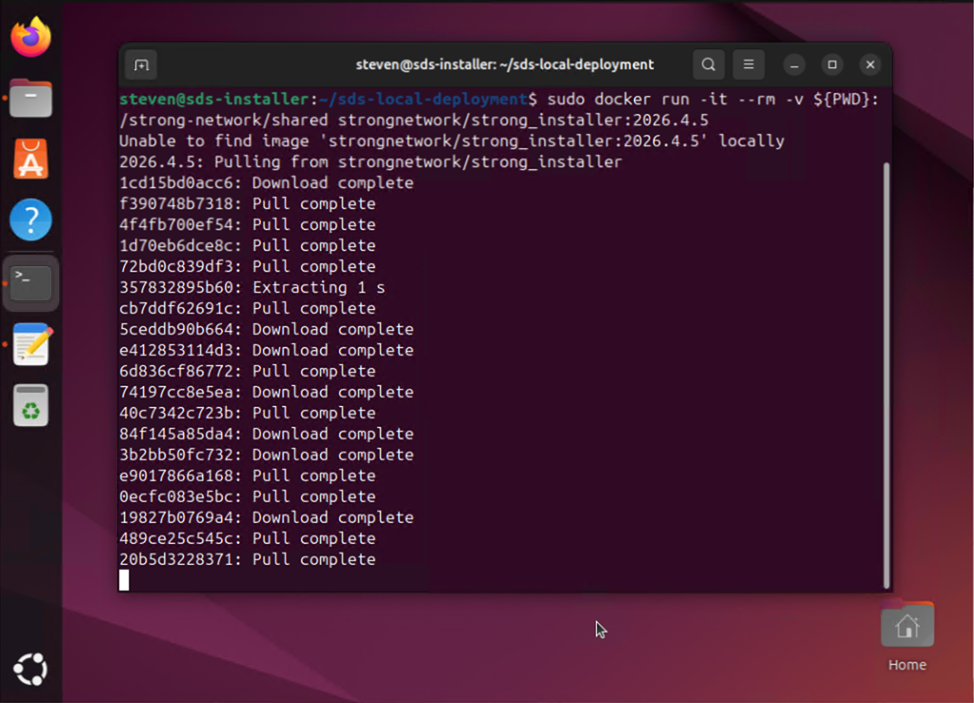Open the Files manager dock icon
The image size is (974, 703).
point(30,98)
